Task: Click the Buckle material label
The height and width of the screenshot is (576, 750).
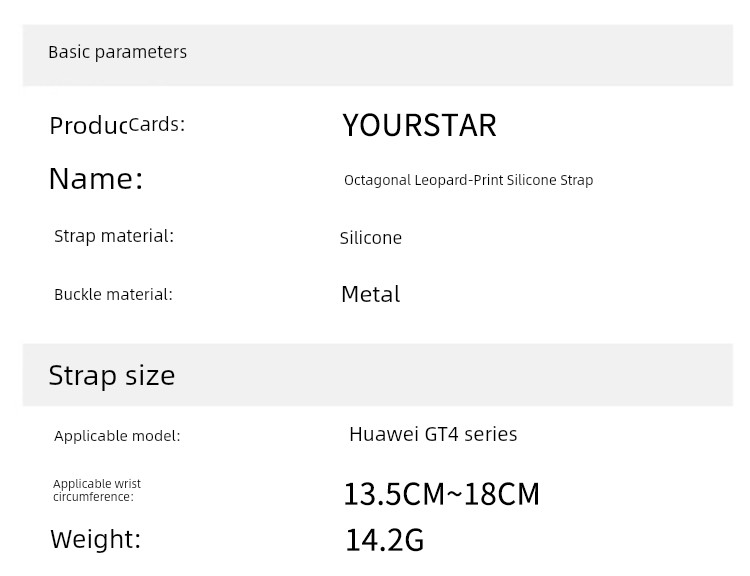Action: pyautogui.click(x=113, y=294)
